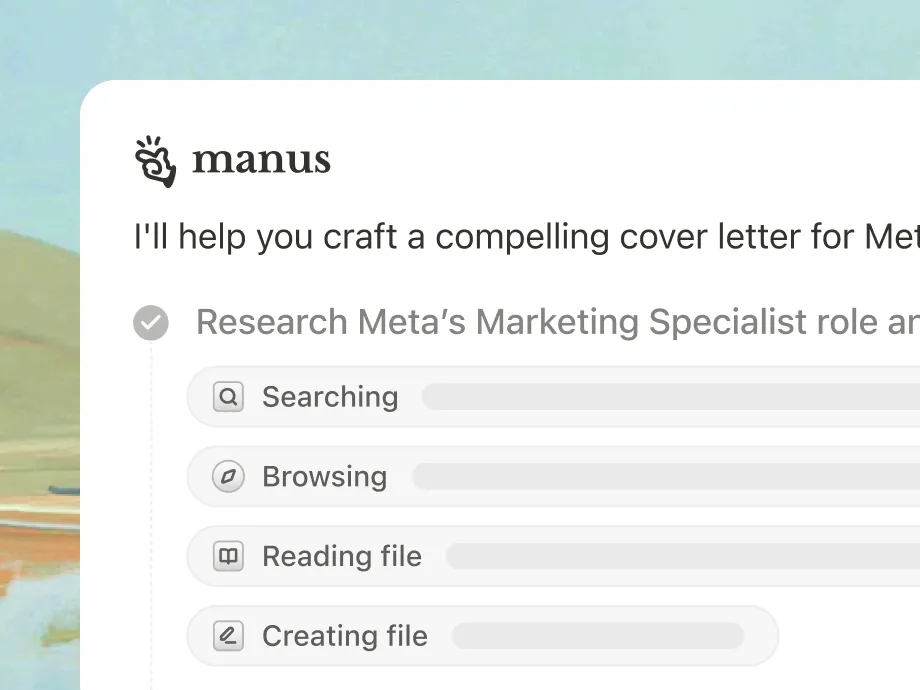Open the Reading file step label
920x690 pixels.
(342, 556)
